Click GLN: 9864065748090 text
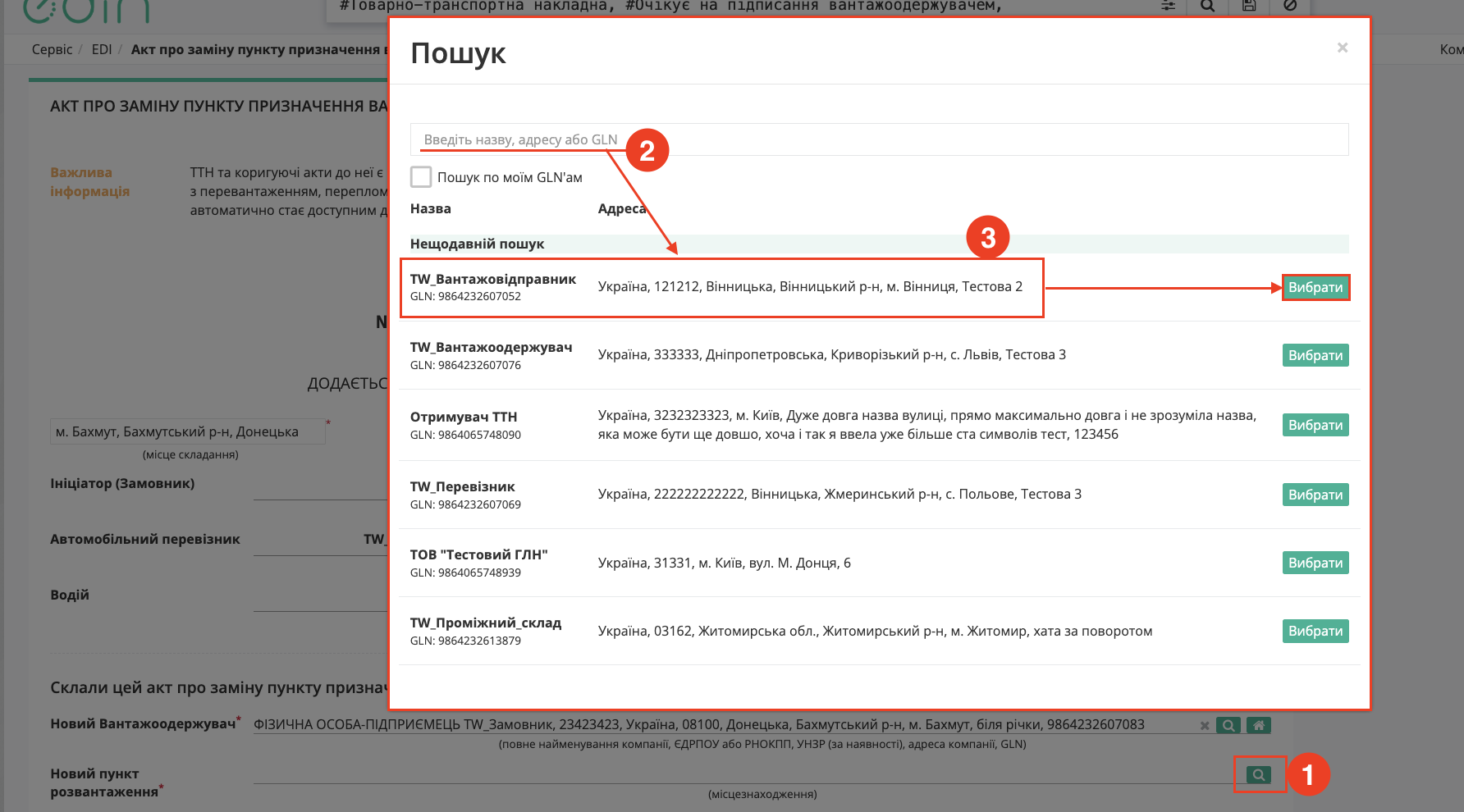The image size is (1464, 812). click(465, 435)
